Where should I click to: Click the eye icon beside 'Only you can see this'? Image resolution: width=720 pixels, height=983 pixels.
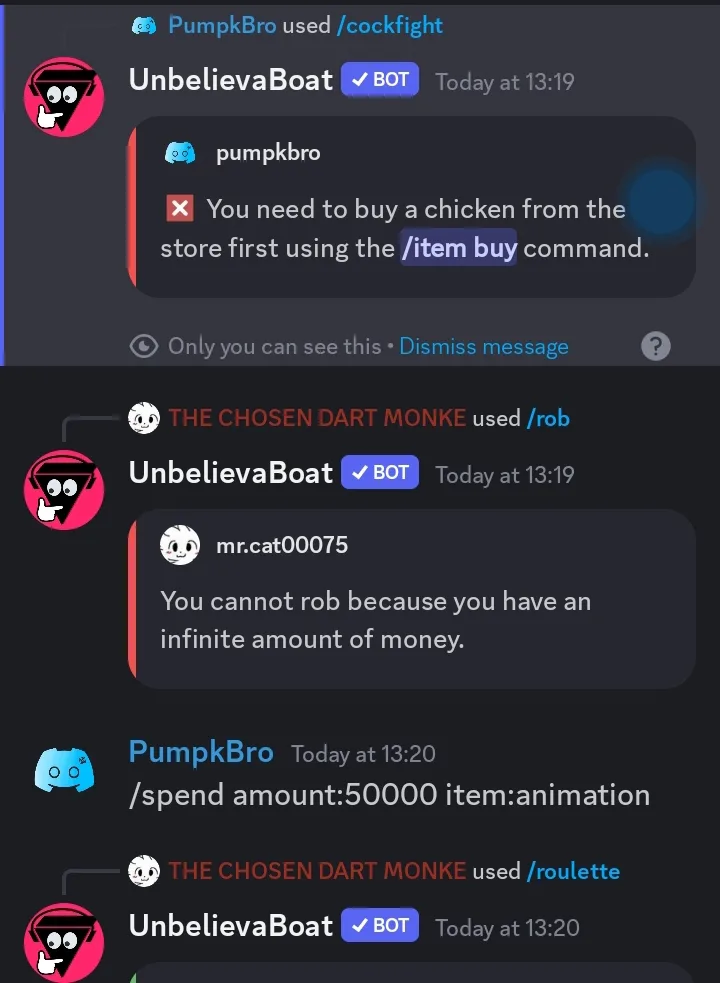(x=144, y=346)
